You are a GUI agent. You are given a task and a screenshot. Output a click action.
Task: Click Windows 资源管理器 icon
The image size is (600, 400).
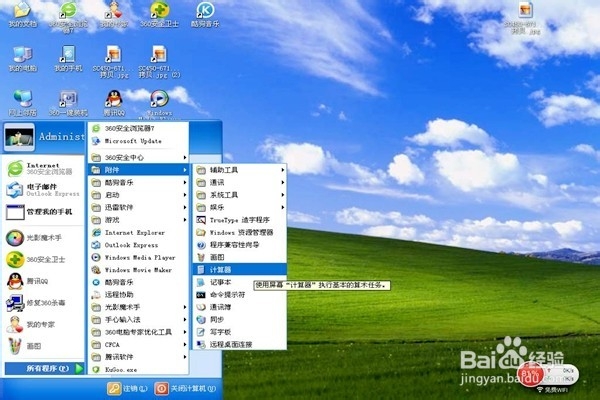(201, 232)
